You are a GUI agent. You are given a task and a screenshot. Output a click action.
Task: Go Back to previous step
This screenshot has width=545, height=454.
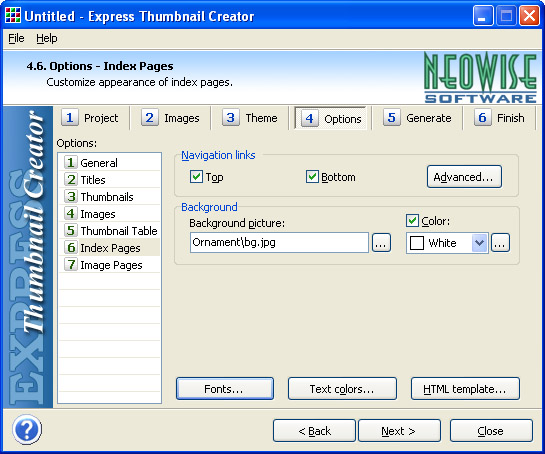(315, 431)
